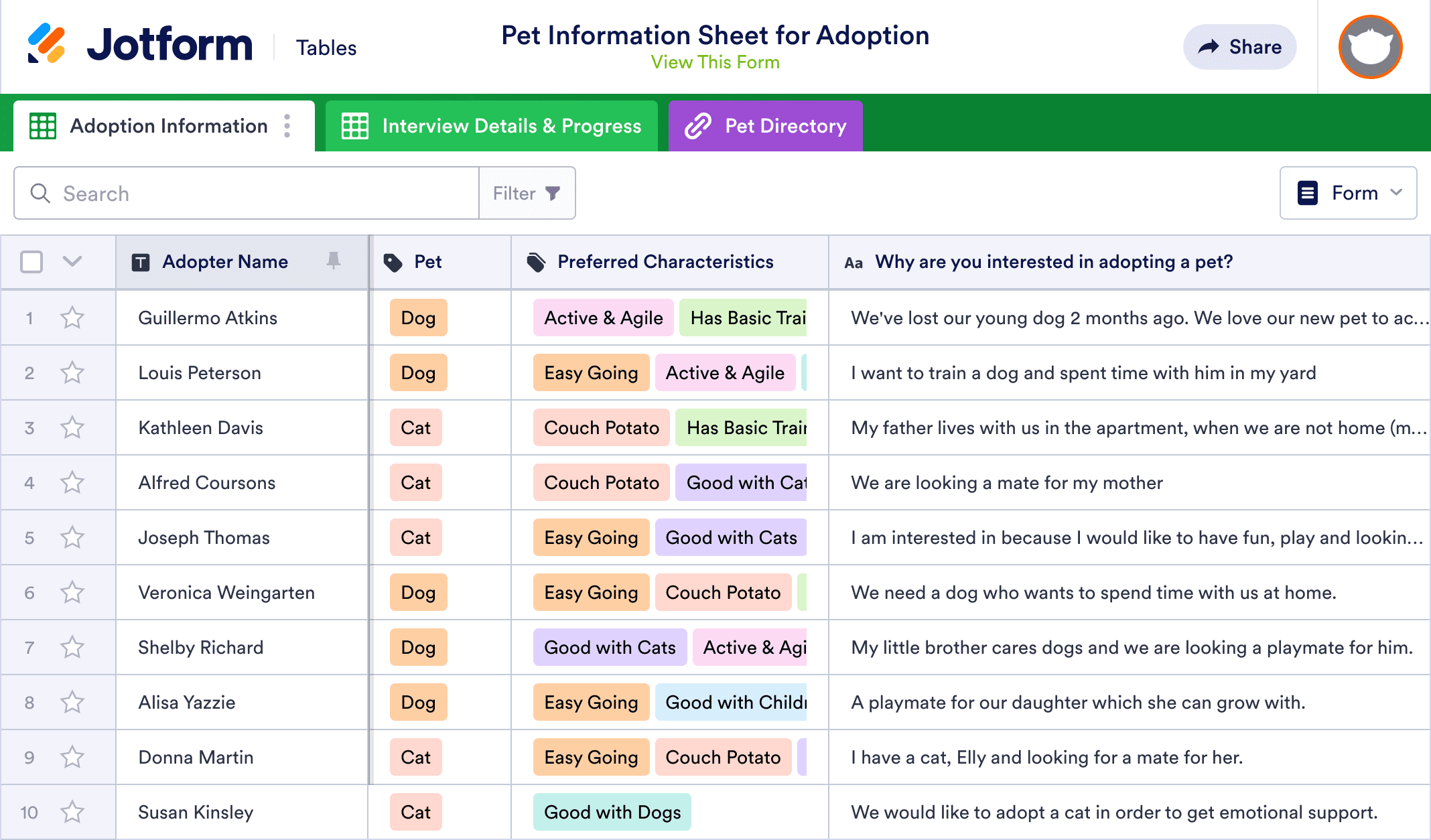Open Adoption Information tab options (three dots)
This screenshot has width=1431, height=840.
[287, 126]
